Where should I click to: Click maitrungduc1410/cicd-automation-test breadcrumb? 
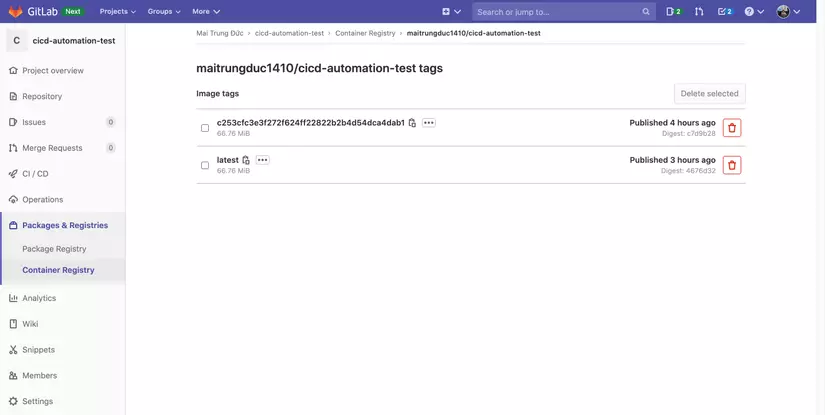[x=474, y=33]
